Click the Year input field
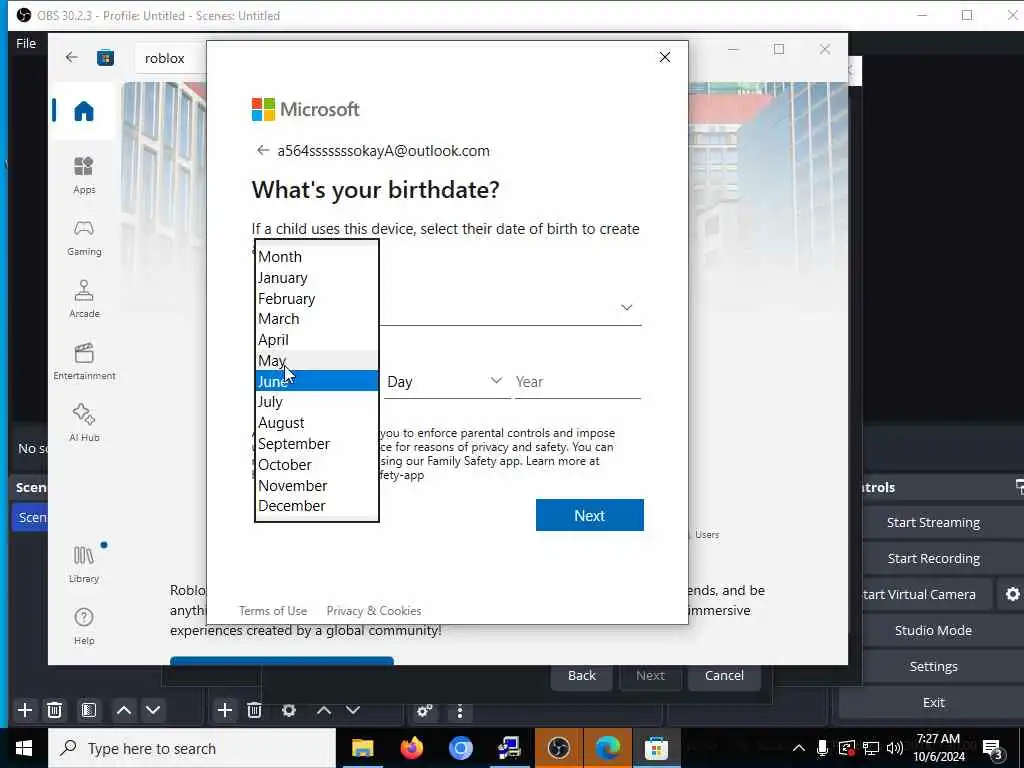1024x768 pixels. click(577, 381)
